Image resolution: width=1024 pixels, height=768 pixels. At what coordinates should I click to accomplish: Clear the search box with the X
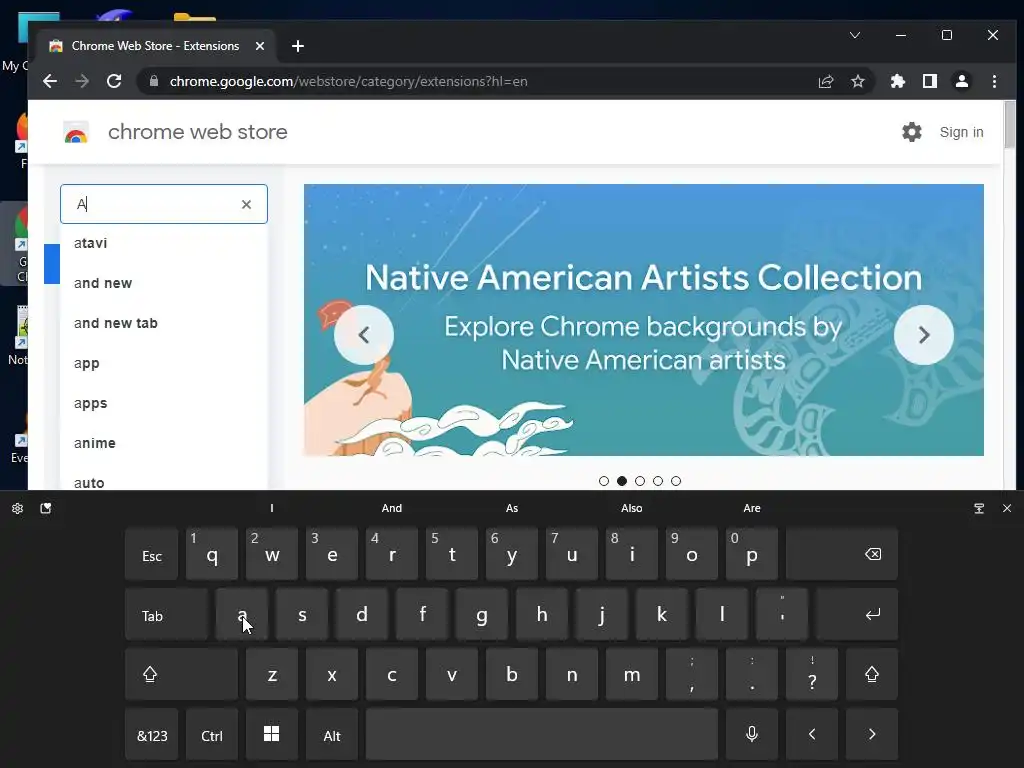[x=246, y=204]
